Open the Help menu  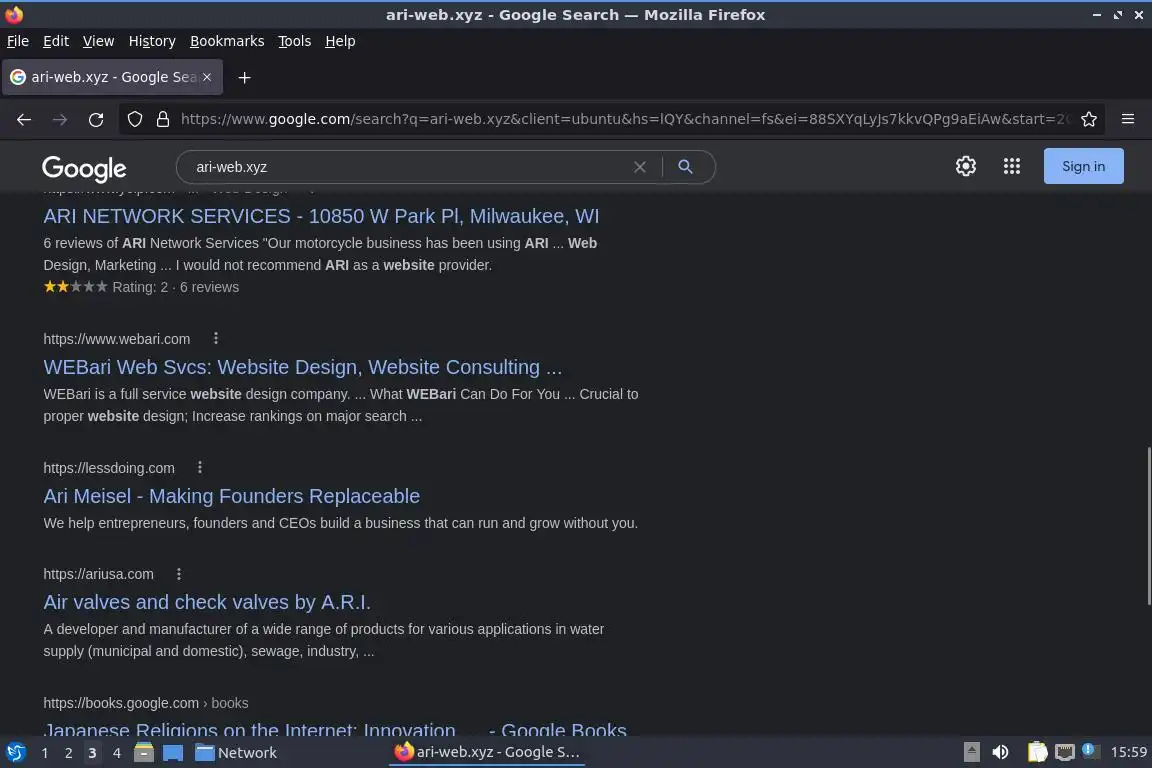point(340,41)
